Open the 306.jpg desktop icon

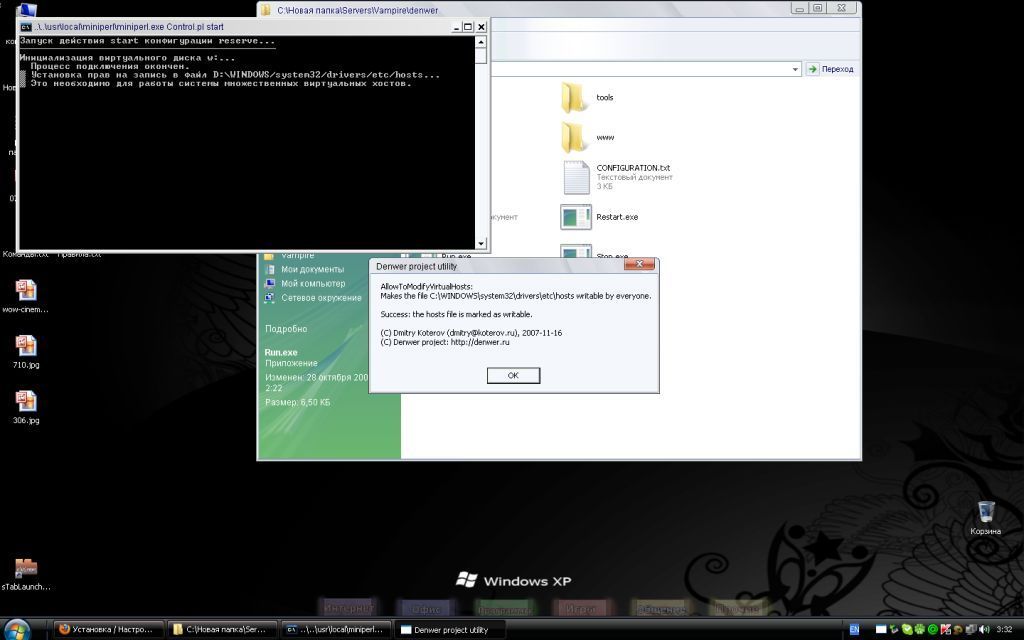pos(25,407)
